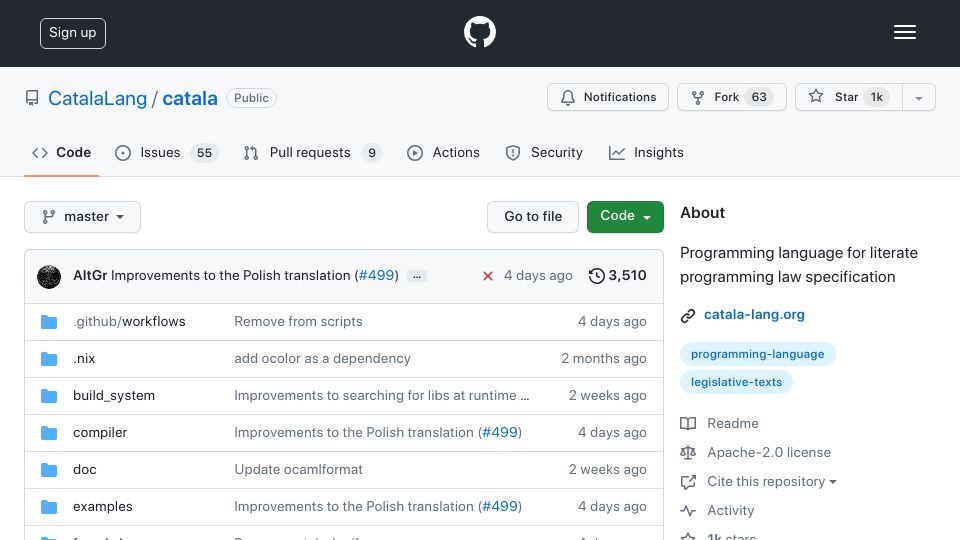Open #499 link in latest commit header
The image size is (960, 540).
[x=376, y=276]
